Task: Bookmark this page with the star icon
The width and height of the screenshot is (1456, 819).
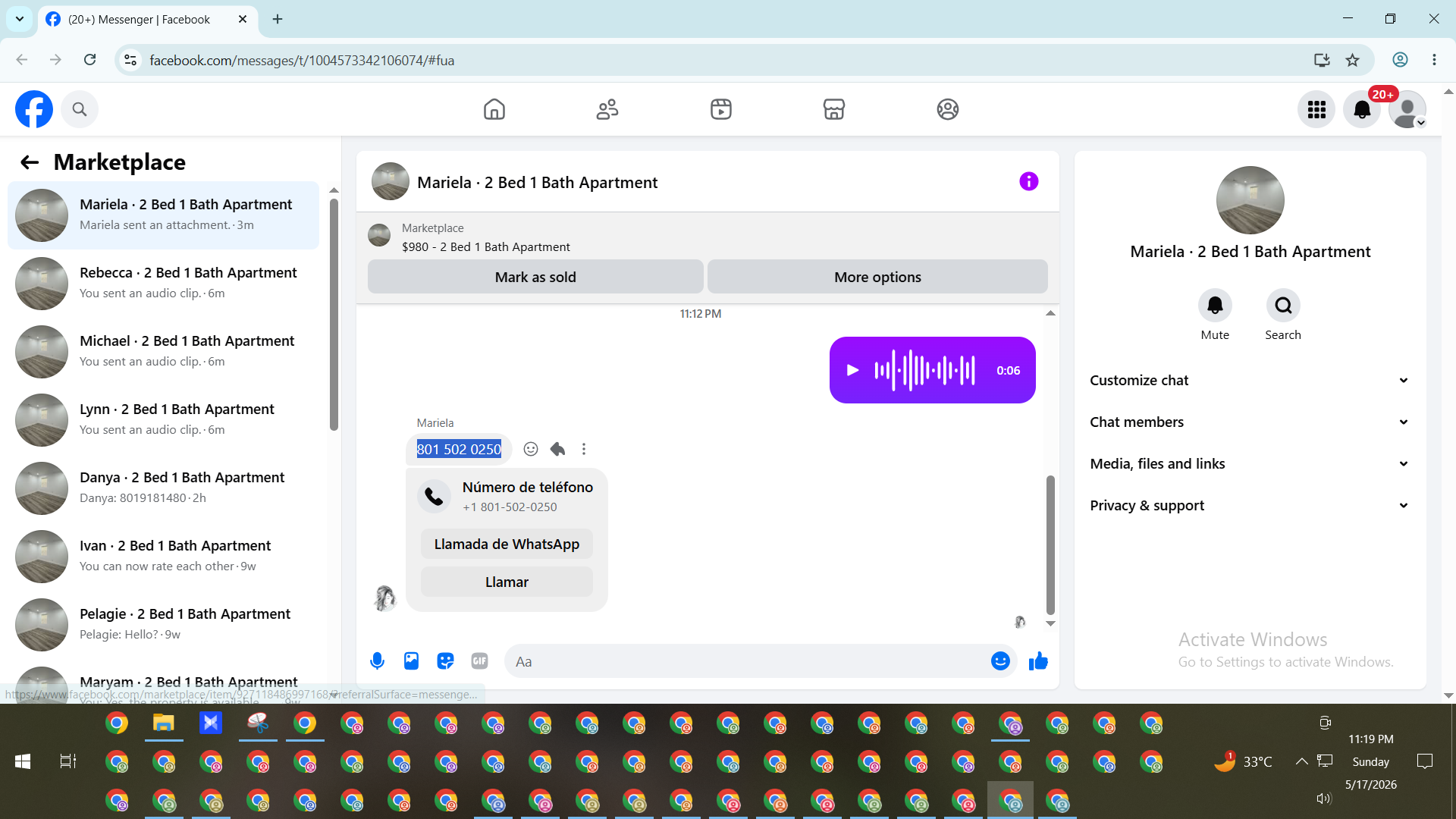Action: 1352,60
